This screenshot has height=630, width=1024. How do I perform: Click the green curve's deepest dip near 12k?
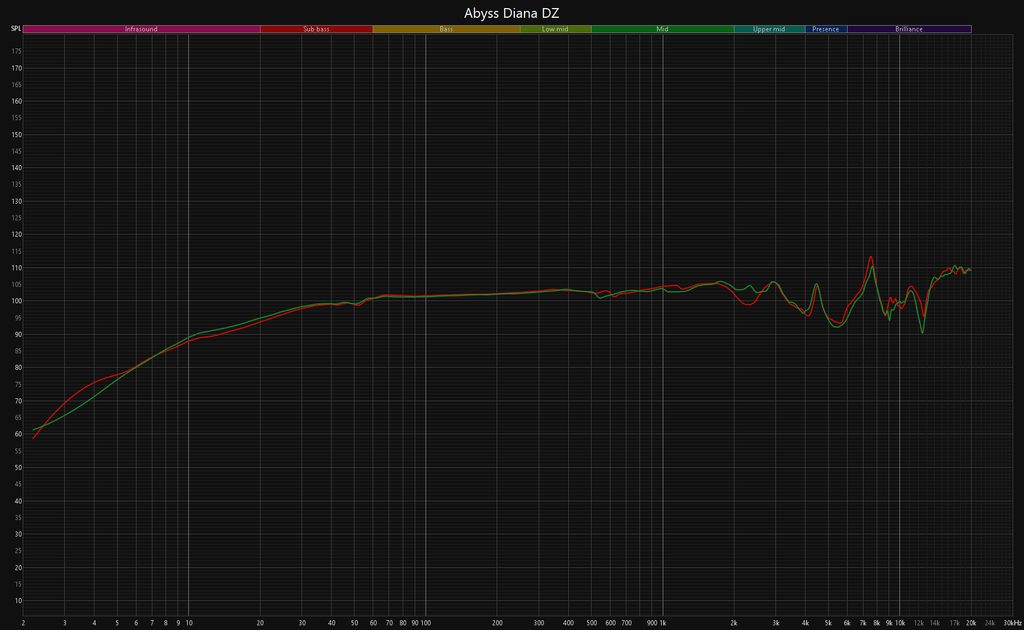922,332
